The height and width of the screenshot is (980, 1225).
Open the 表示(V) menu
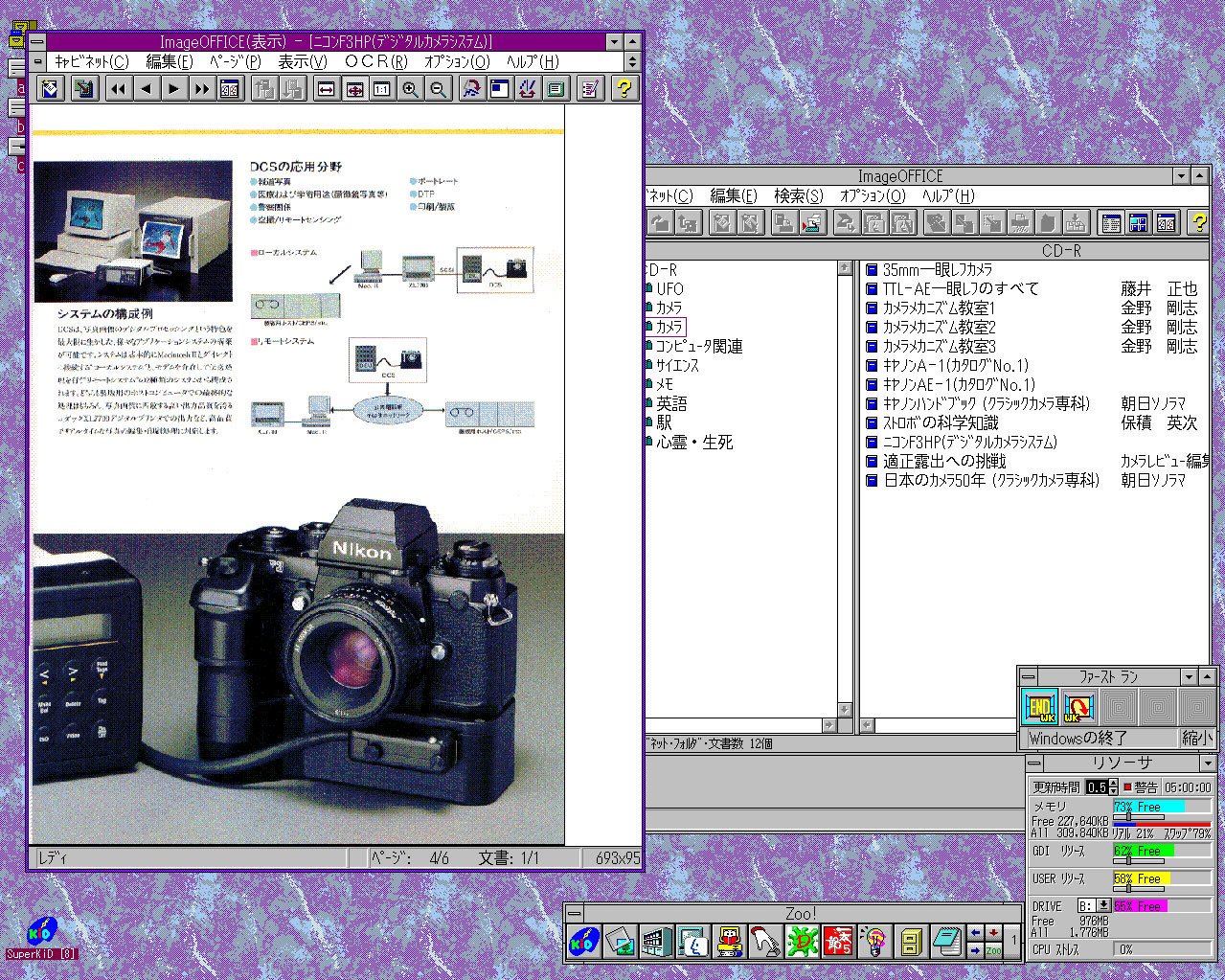coord(302,61)
